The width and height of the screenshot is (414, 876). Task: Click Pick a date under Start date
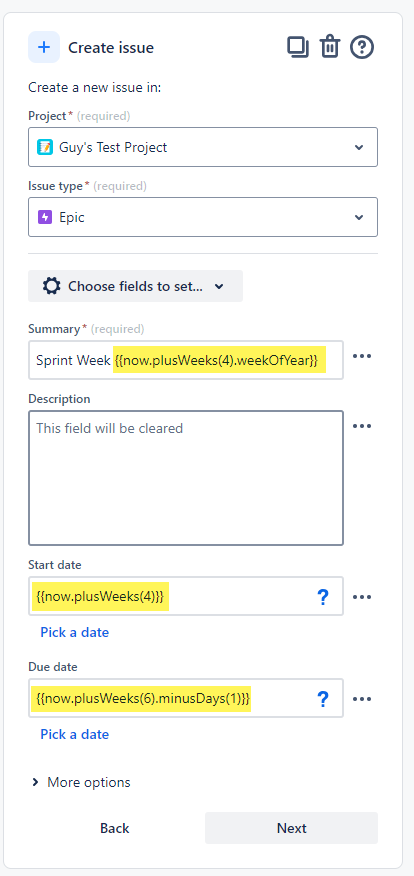(x=74, y=632)
